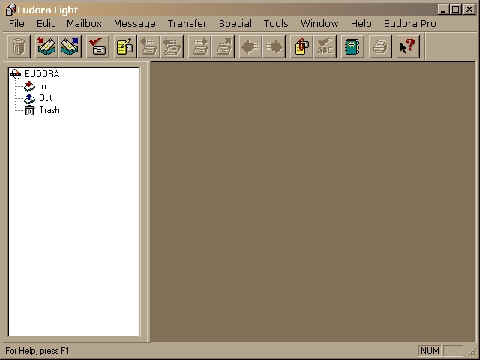480x360 pixels.
Task: Click the Eudora Light title bar icon
Action: [11, 9]
